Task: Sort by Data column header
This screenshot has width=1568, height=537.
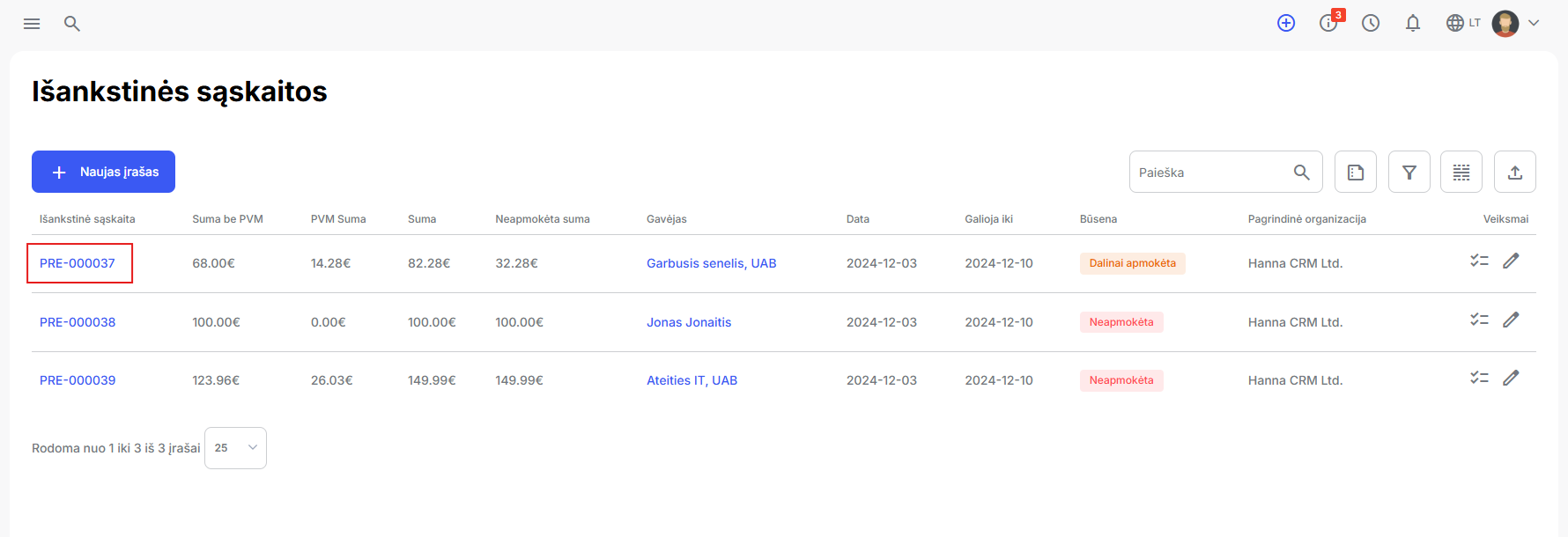Action: pos(858,219)
